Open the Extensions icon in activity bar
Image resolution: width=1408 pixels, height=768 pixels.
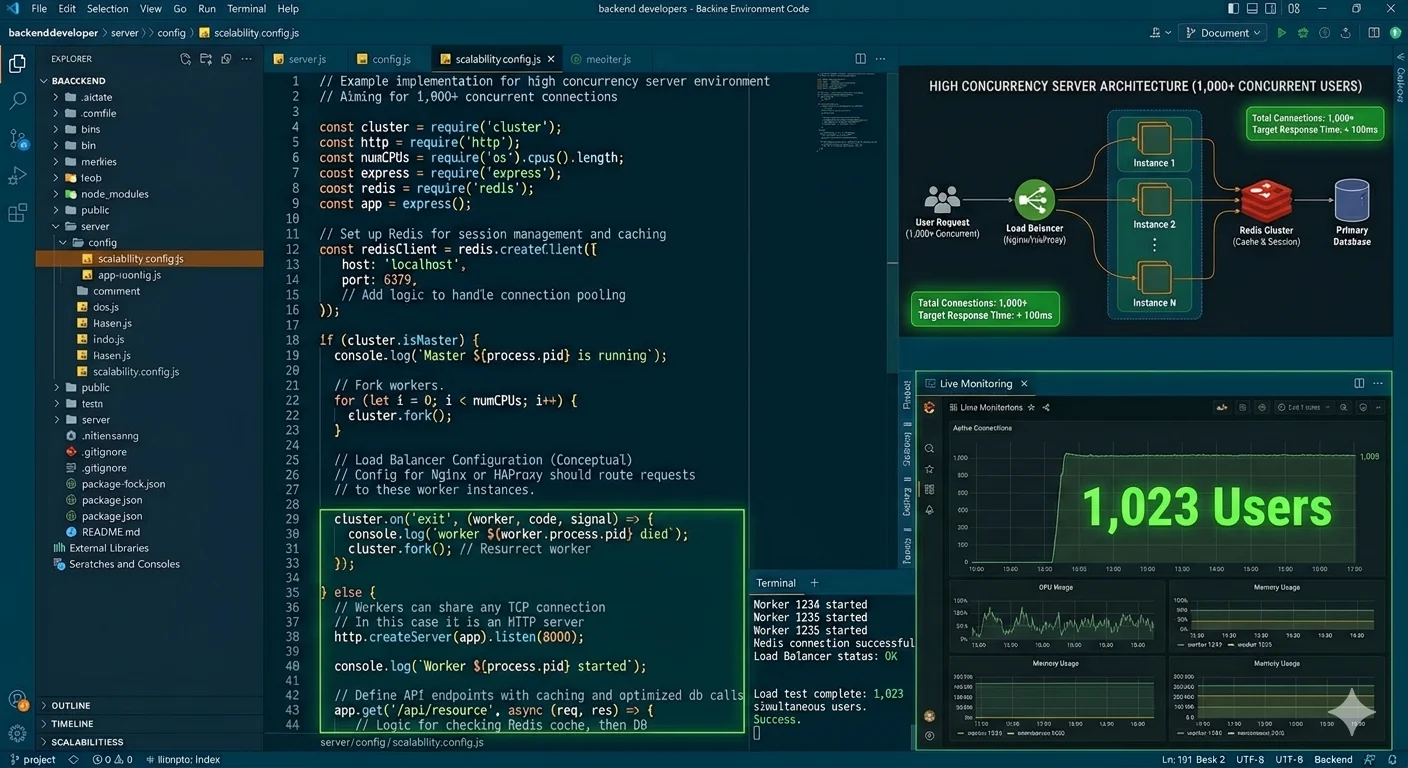(x=17, y=213)
